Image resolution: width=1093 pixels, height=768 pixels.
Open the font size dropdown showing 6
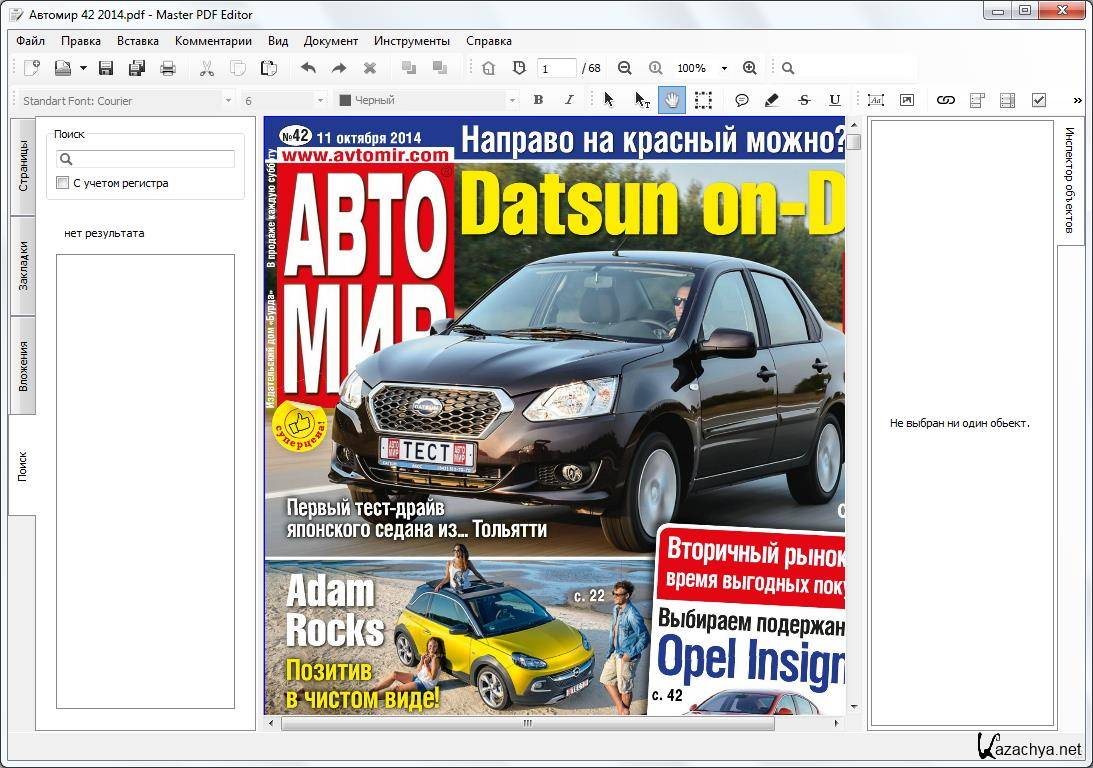(x=320, y=100)
